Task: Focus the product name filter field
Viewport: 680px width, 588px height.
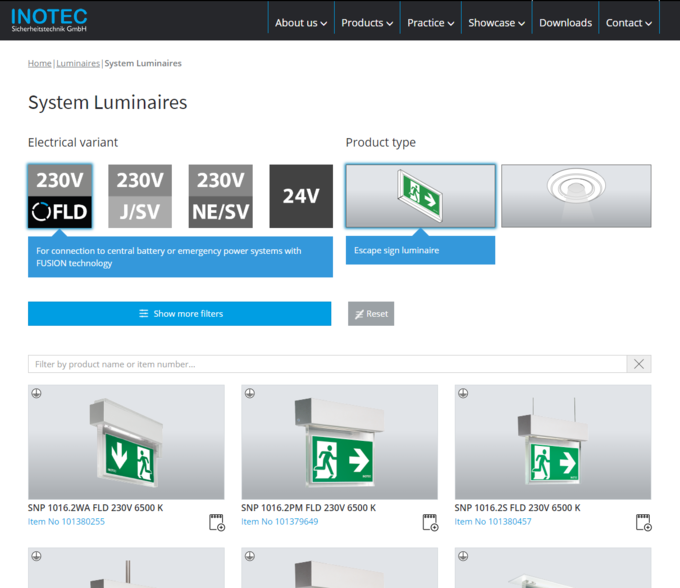Action: [327, 364]
